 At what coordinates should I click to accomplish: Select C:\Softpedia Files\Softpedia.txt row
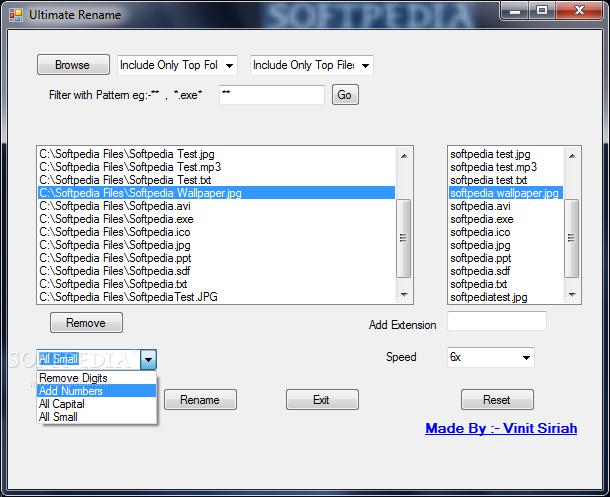click(216, 284)
